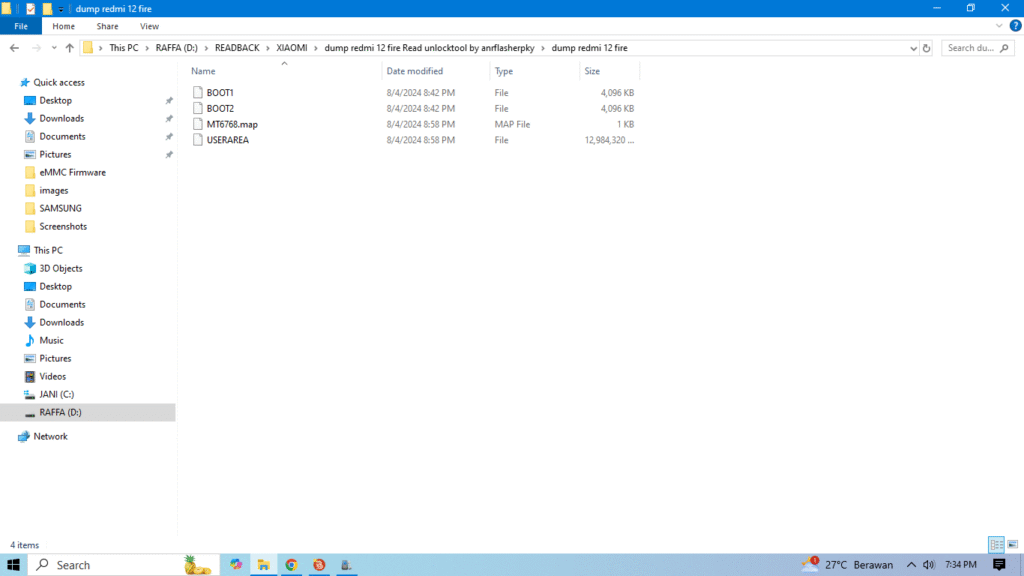Sort files by the Type column
The width and height of the screenshot is (1024, 576).
click(x=504, y=71)
